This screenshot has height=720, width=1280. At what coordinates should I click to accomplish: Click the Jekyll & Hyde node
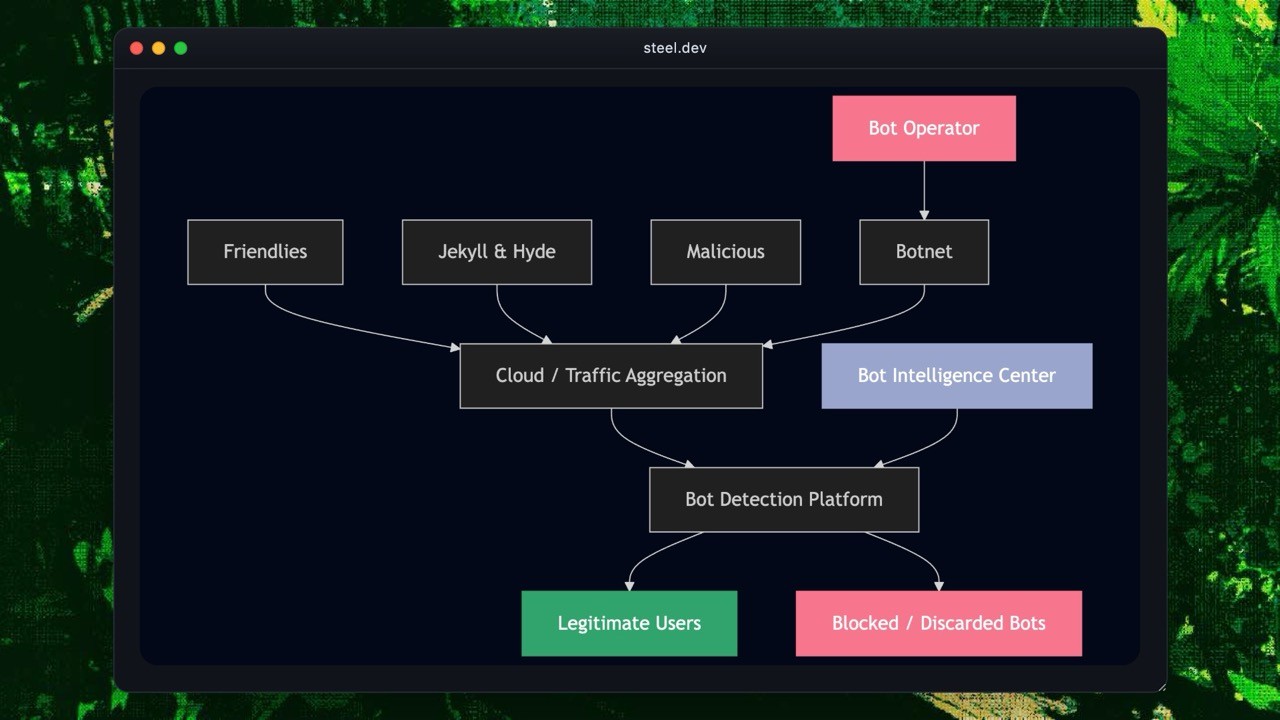496,251
